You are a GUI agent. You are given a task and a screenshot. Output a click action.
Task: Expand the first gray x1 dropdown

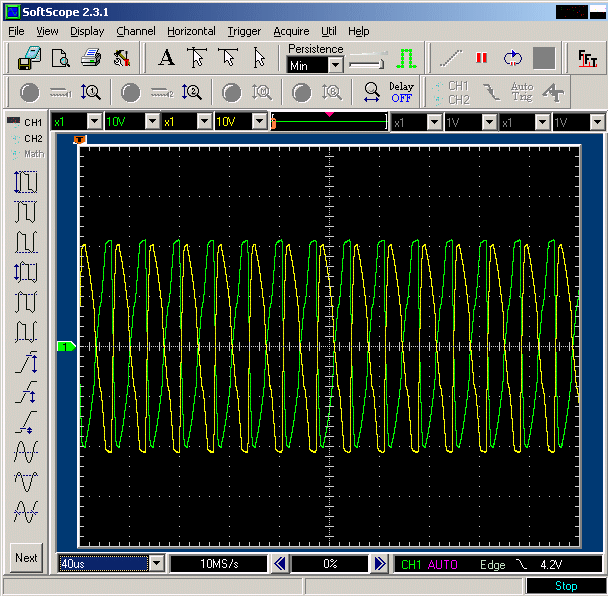click(x=434, y=123)
